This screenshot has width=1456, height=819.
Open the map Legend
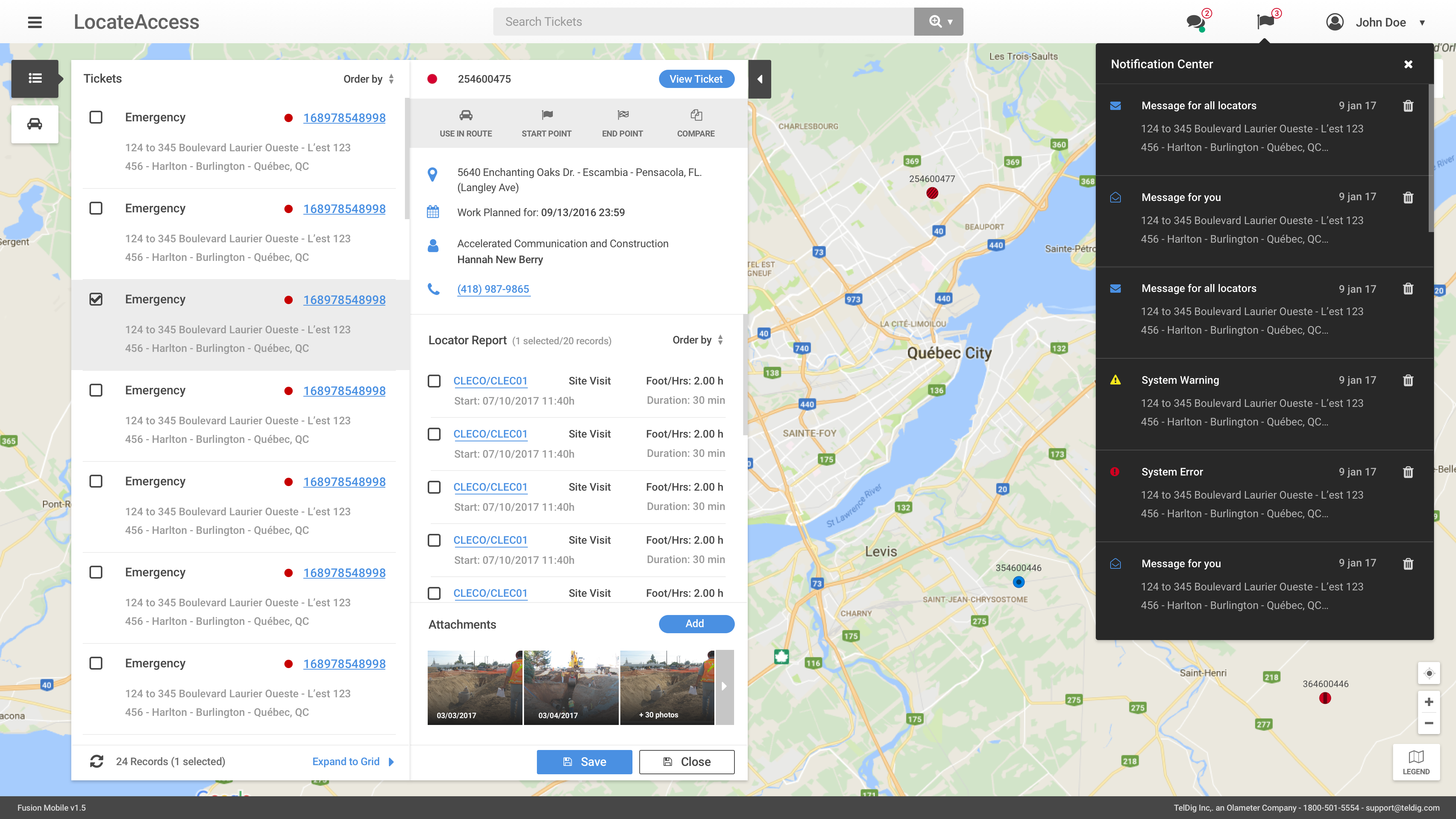pos(1416,762)
